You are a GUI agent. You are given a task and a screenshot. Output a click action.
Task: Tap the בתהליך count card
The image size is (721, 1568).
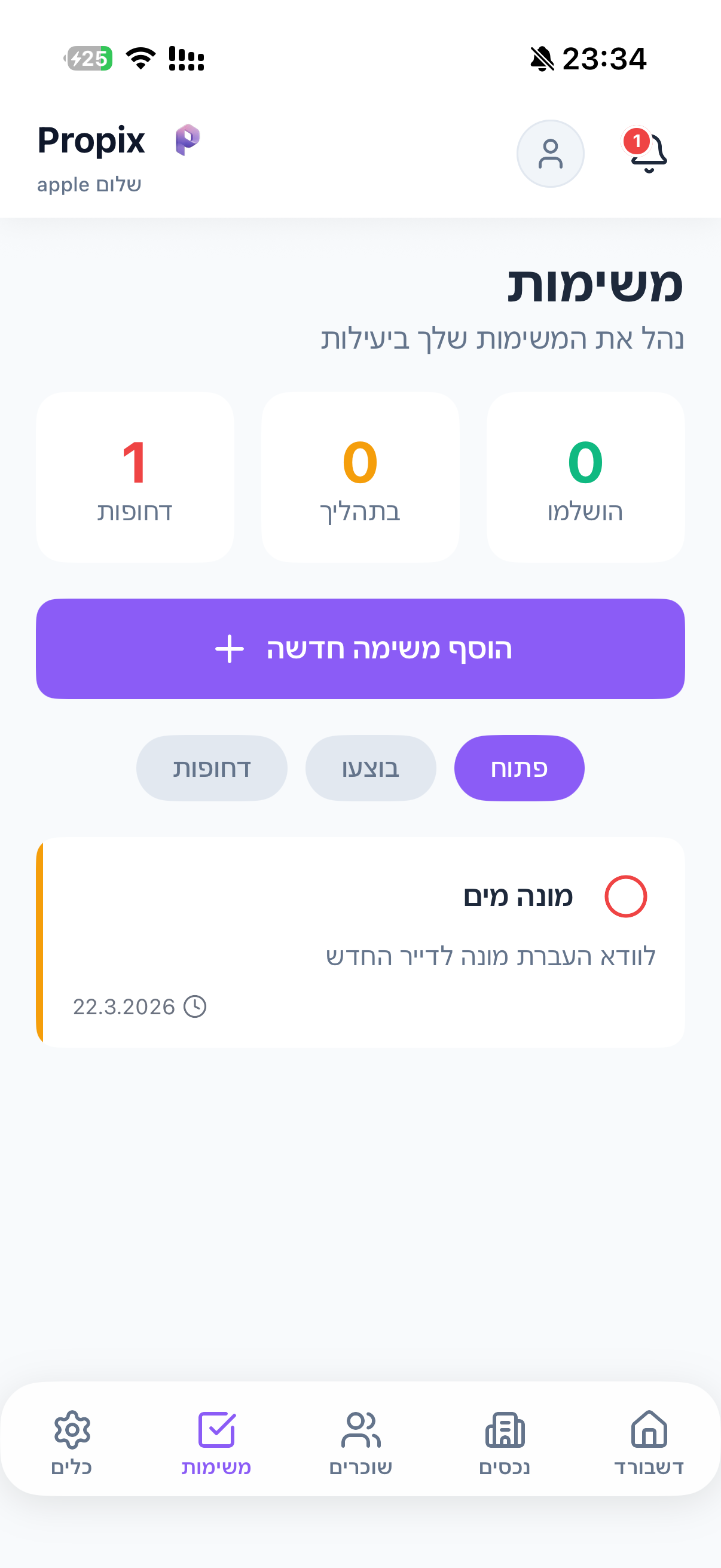[x=360, y=477]
